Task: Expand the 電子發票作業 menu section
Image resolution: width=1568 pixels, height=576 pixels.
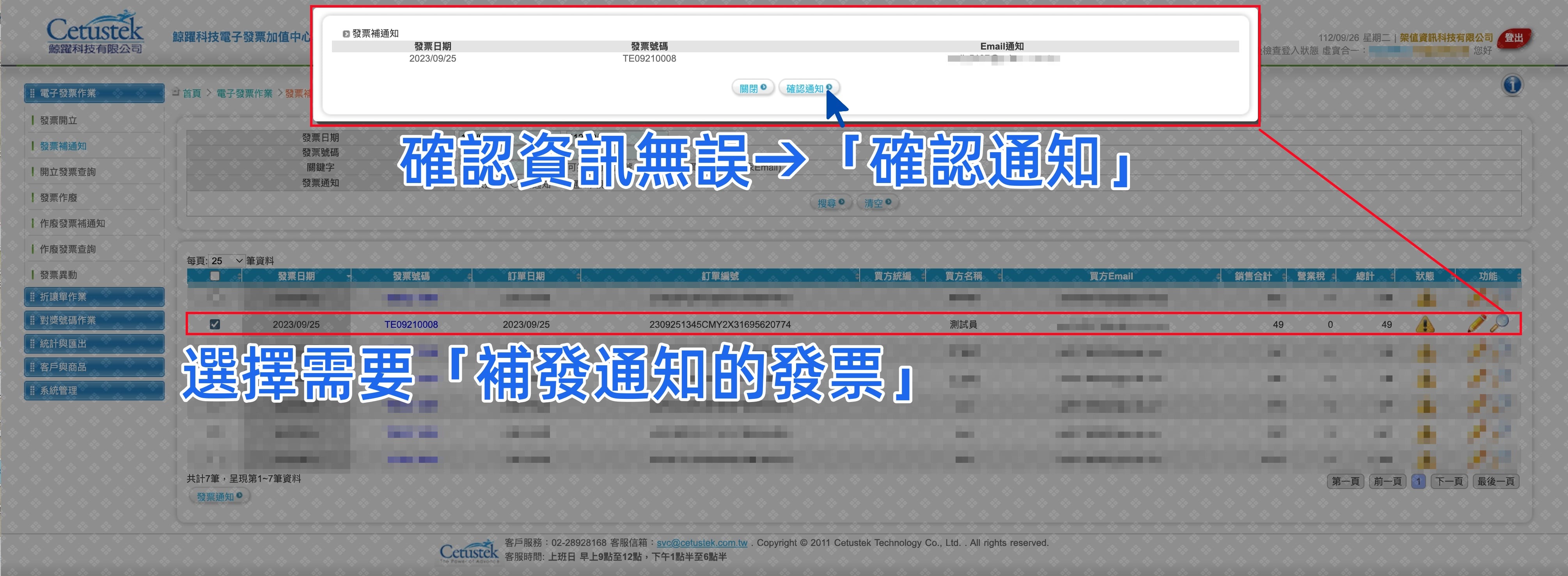Action: pyautogui.click(x=94, y=93)
